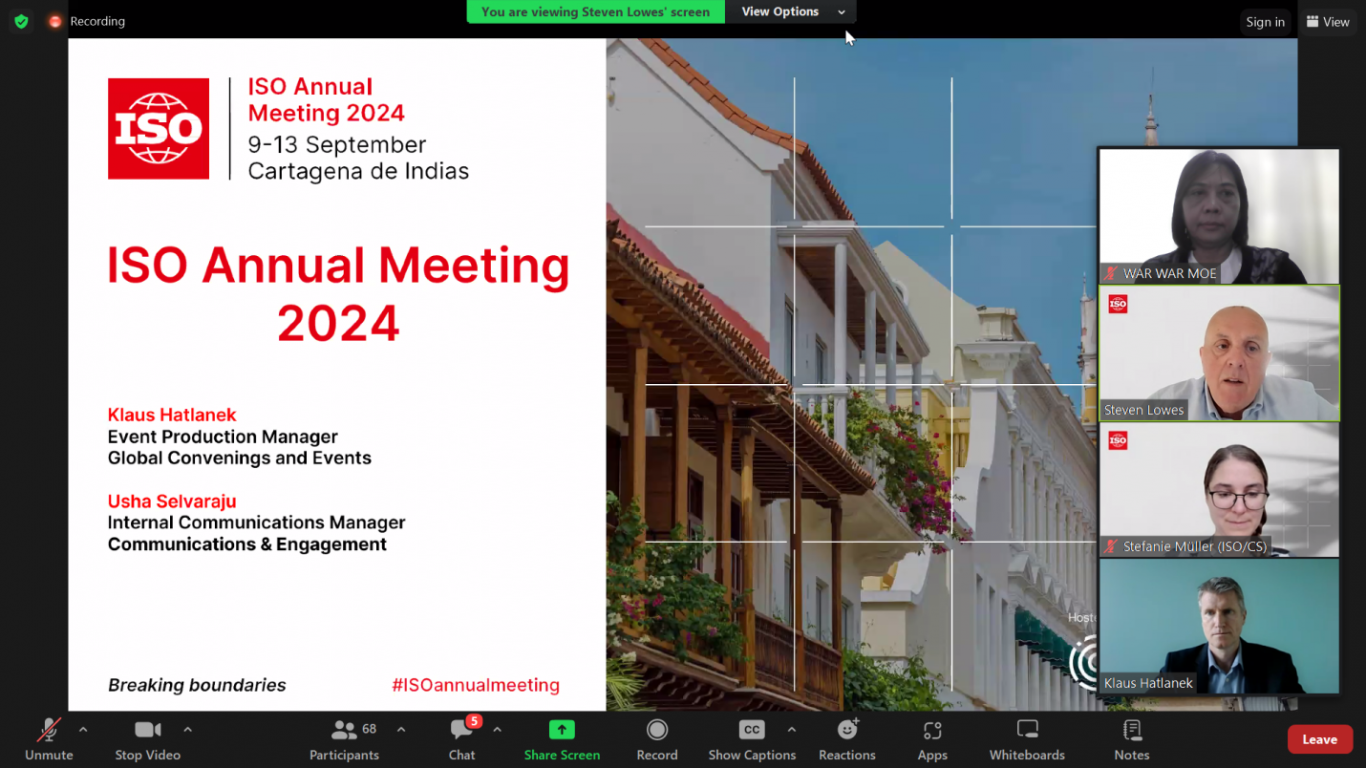1366x768 pixels.
Task: Click 'Communications & Engagement' text on slide
Action: [x=247, y=544]
